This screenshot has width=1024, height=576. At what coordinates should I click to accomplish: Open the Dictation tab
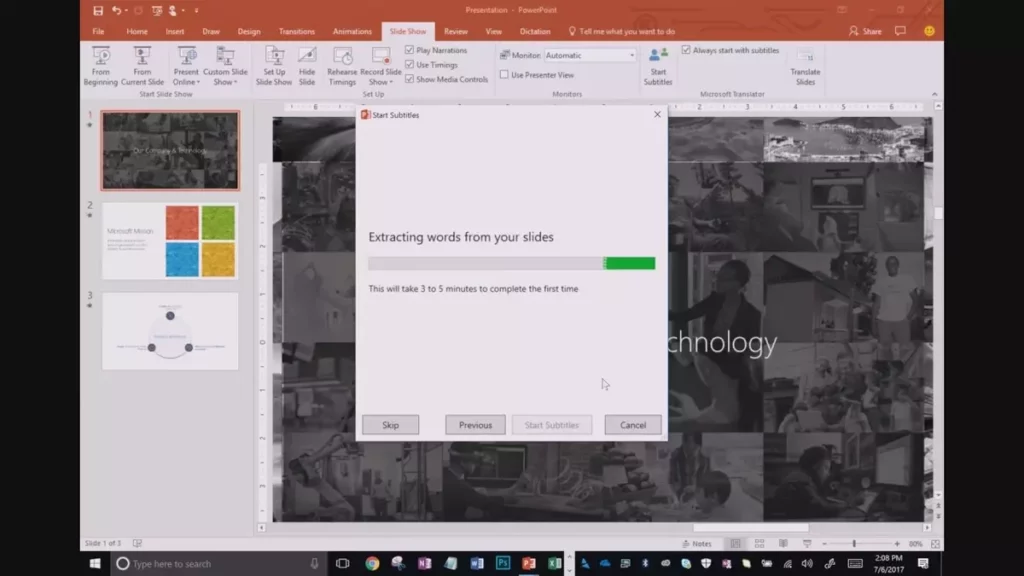(x=535, y=31)
